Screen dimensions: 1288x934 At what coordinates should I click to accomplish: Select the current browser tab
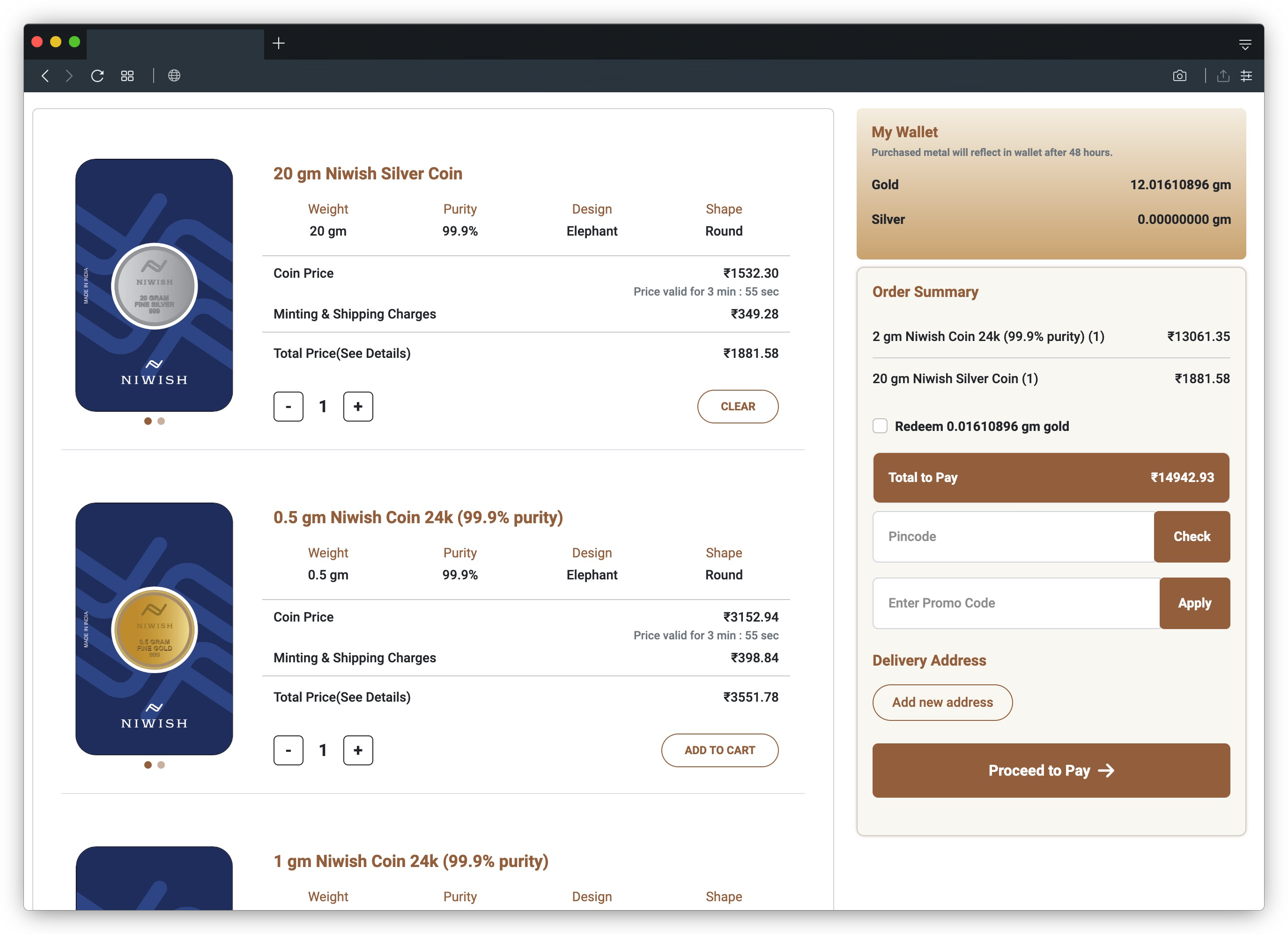175,44
